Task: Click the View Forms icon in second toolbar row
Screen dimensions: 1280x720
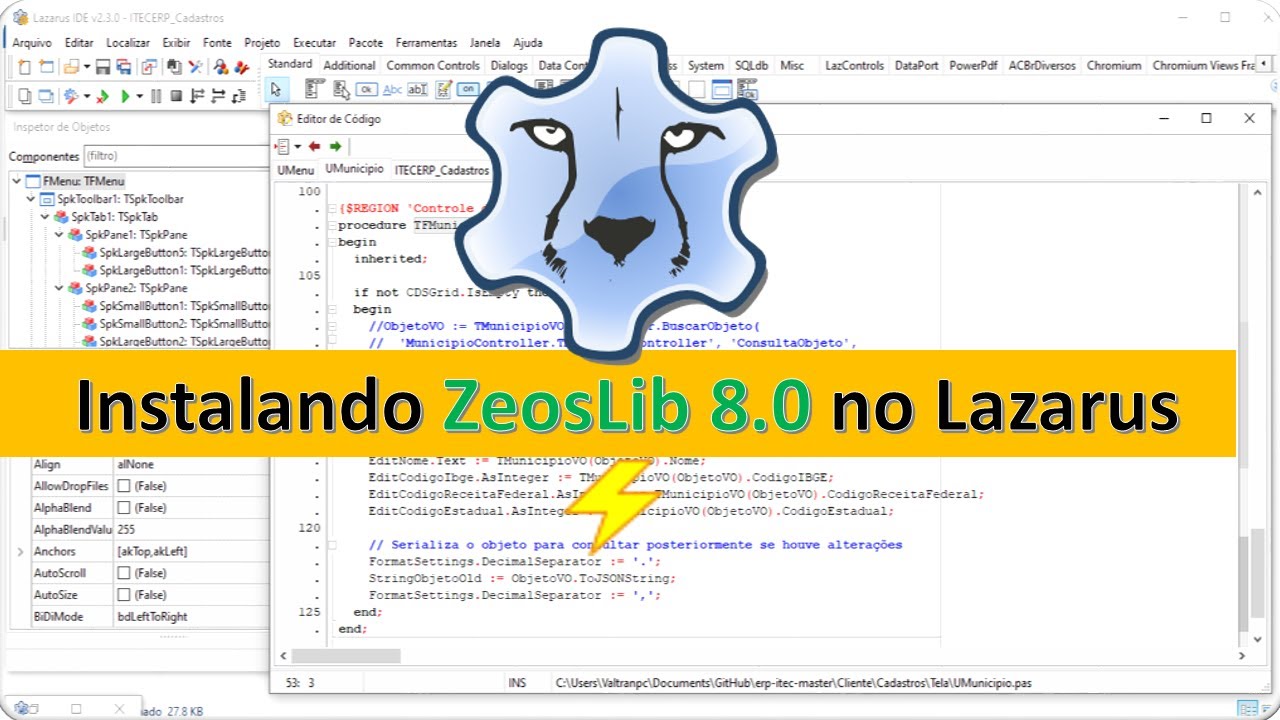Action: (x=46, y=96)
